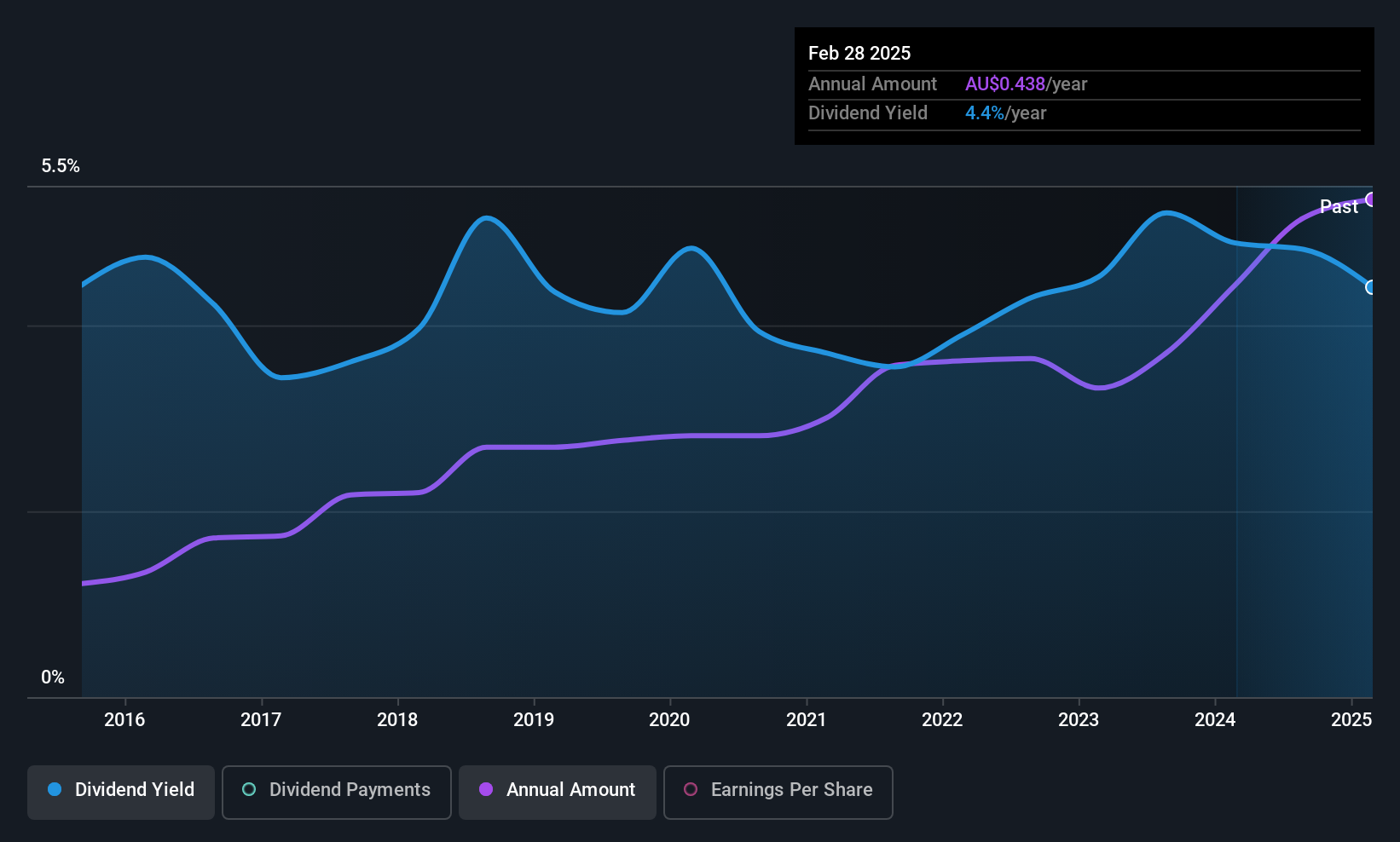
Task: Click the 2019 year tick label
Action: 534,720
